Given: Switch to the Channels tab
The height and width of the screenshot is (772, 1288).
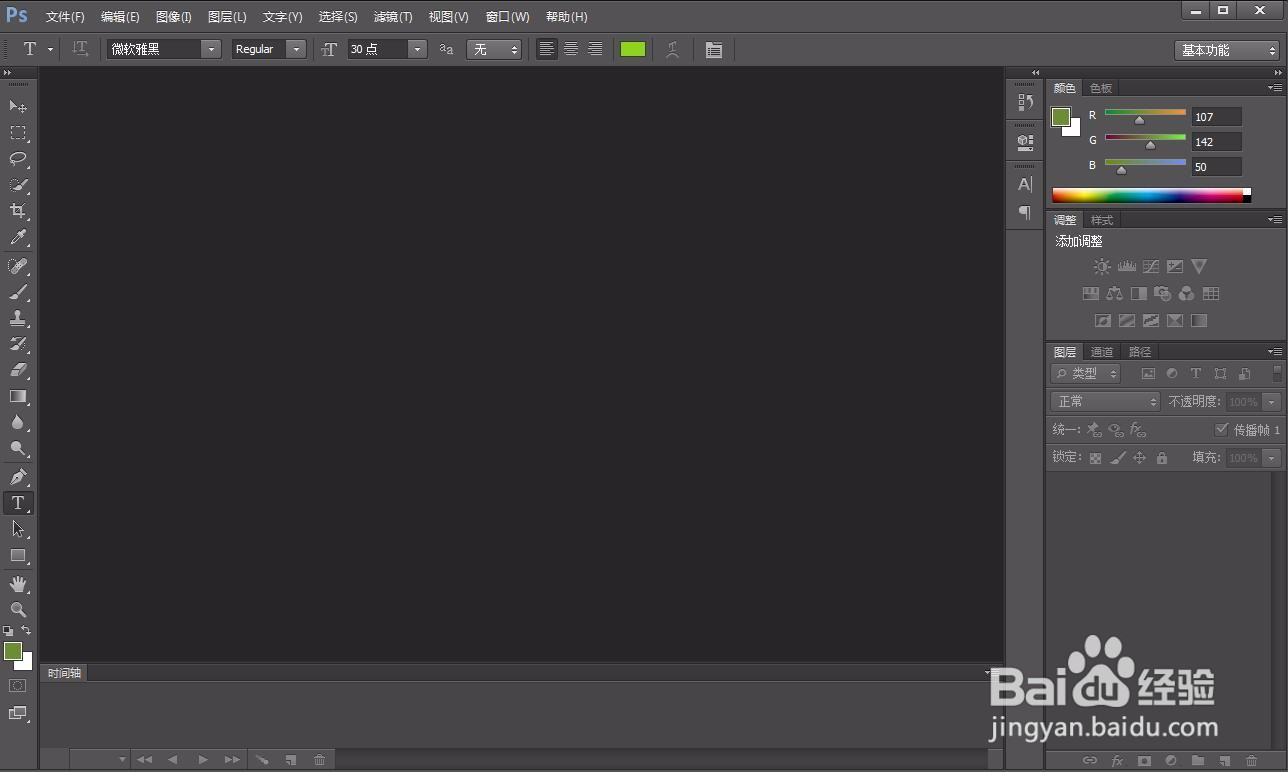Looking at the screenshot, I should [x=1102, y=352].
